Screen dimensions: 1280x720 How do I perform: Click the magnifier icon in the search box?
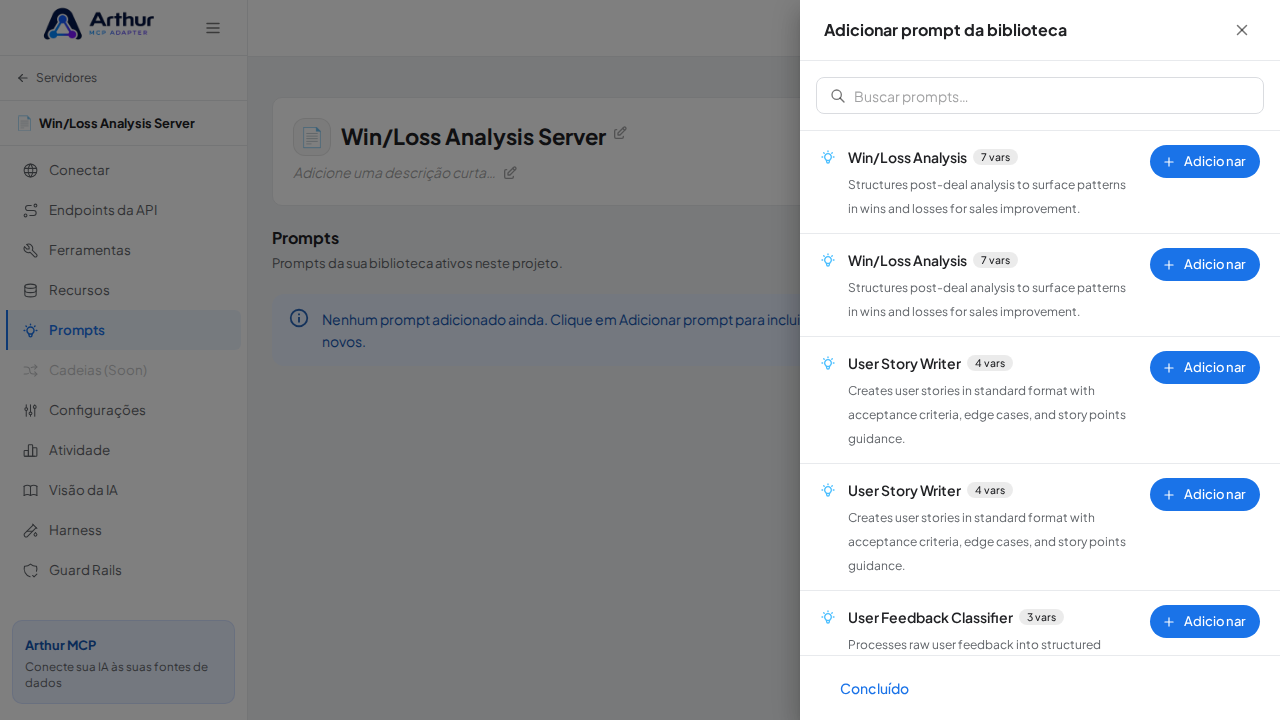[x=838, y=96]
